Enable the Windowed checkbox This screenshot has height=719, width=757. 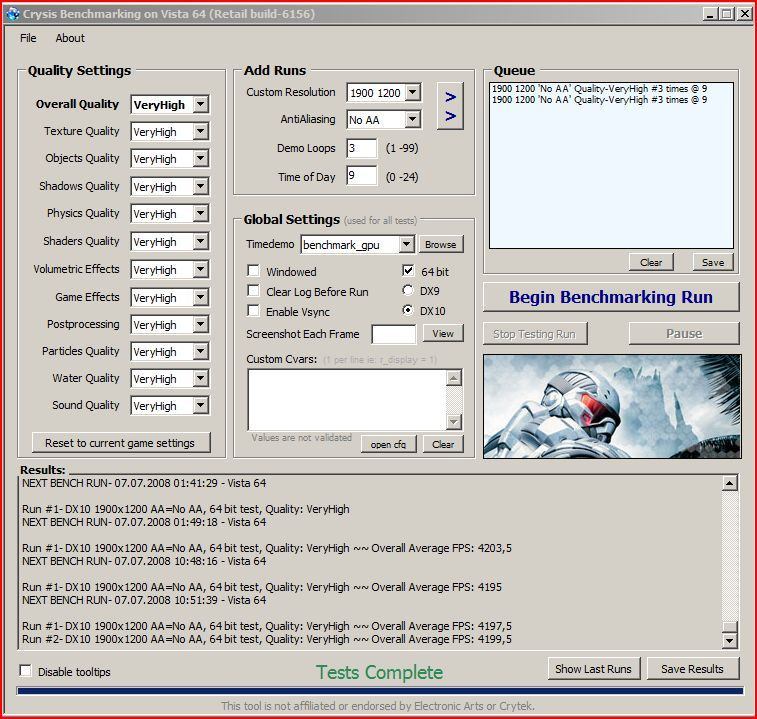[x=253, y=270]
